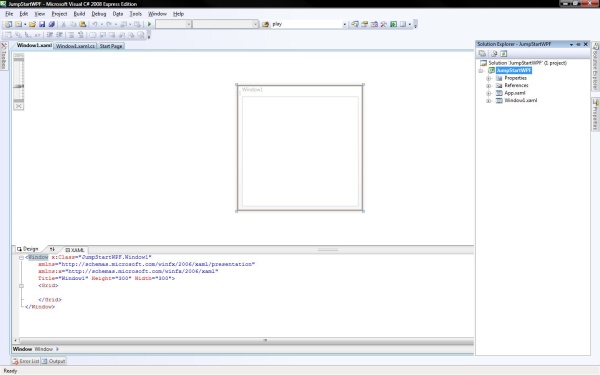The width and height of the screenshot is (600, 375).
Task: Open the Other Windows dropdown arrow
Action: [x=409, y=24]
